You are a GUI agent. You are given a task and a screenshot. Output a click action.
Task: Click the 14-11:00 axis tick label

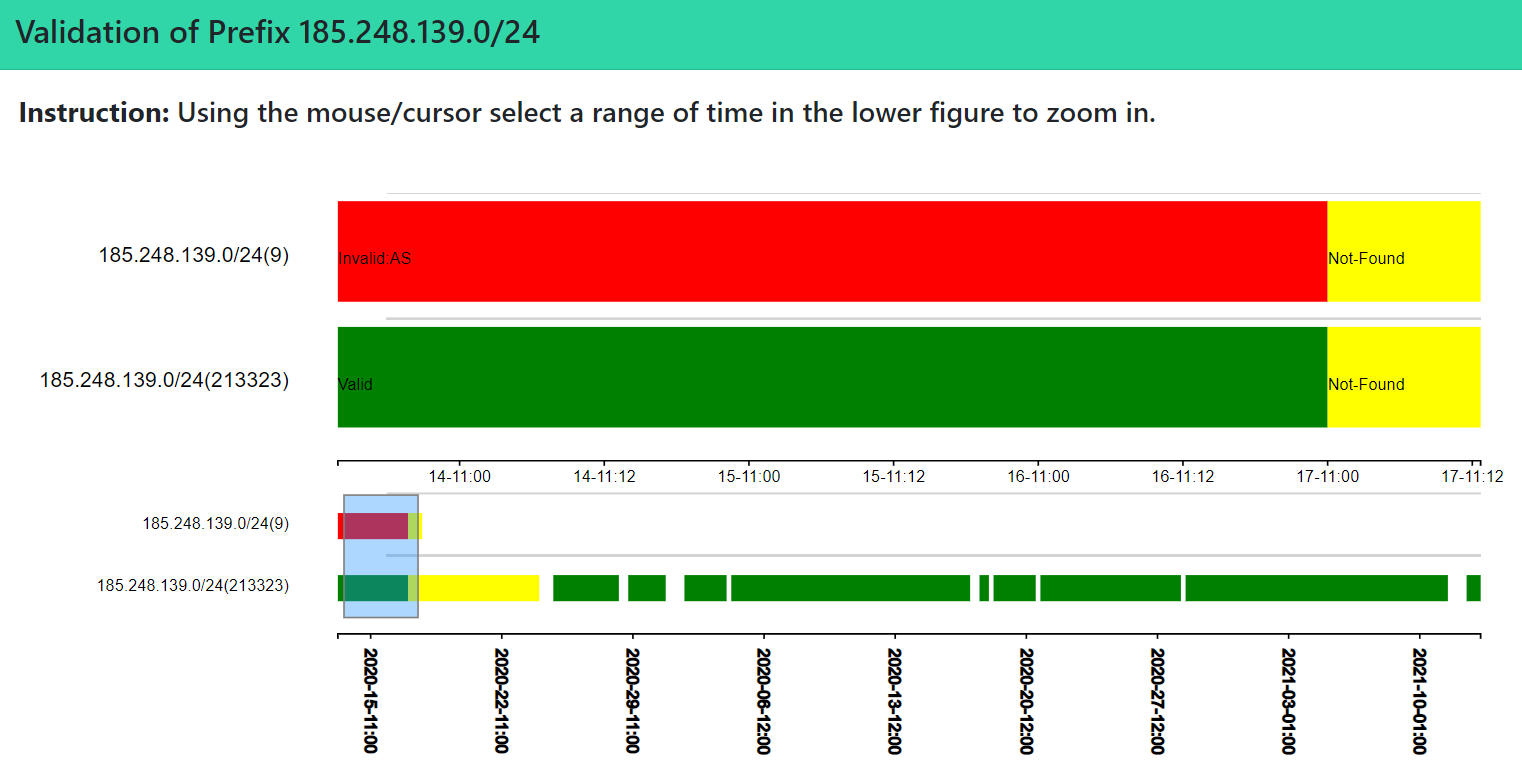[460, 477]
